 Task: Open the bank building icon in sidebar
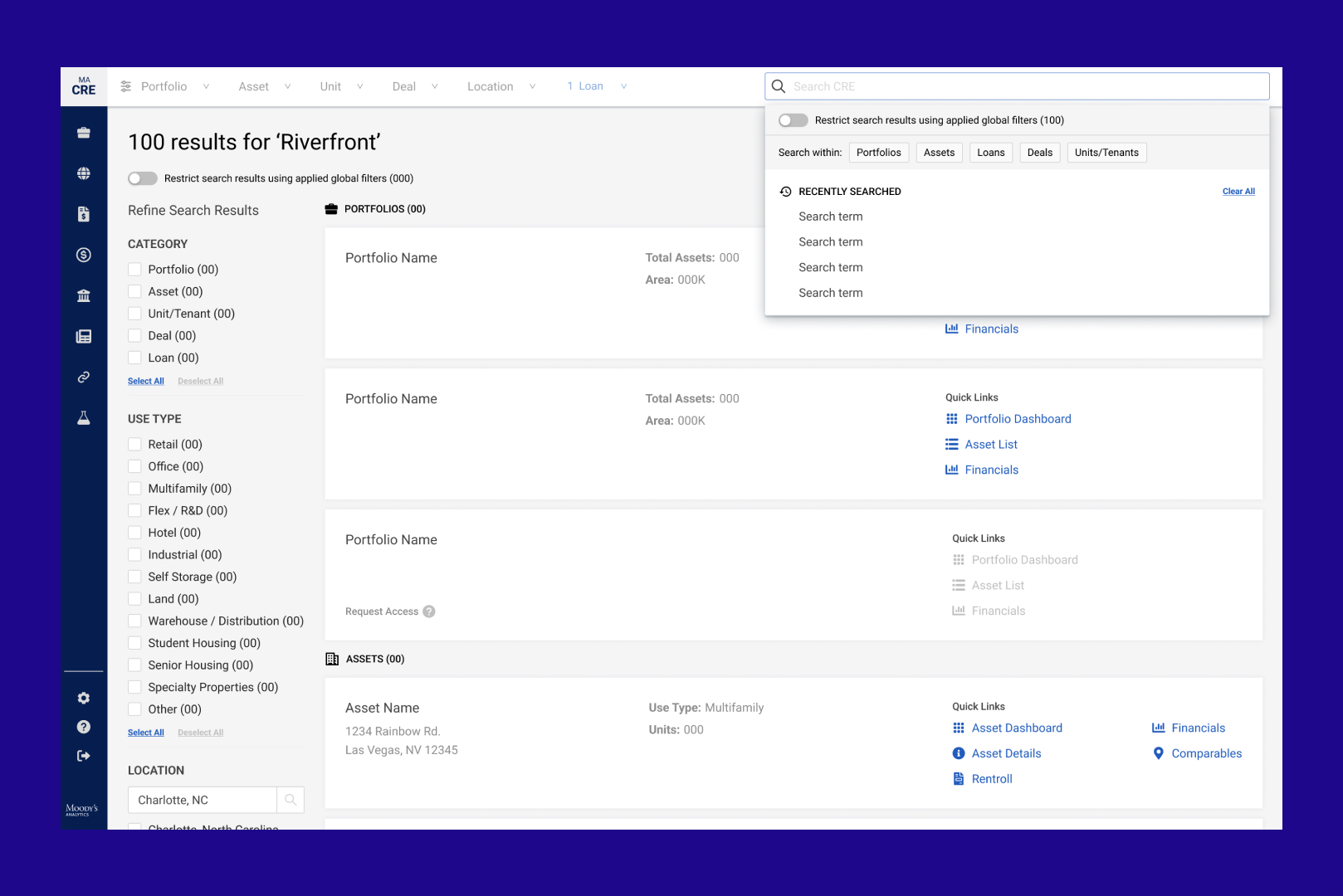(x=84, y=295)
